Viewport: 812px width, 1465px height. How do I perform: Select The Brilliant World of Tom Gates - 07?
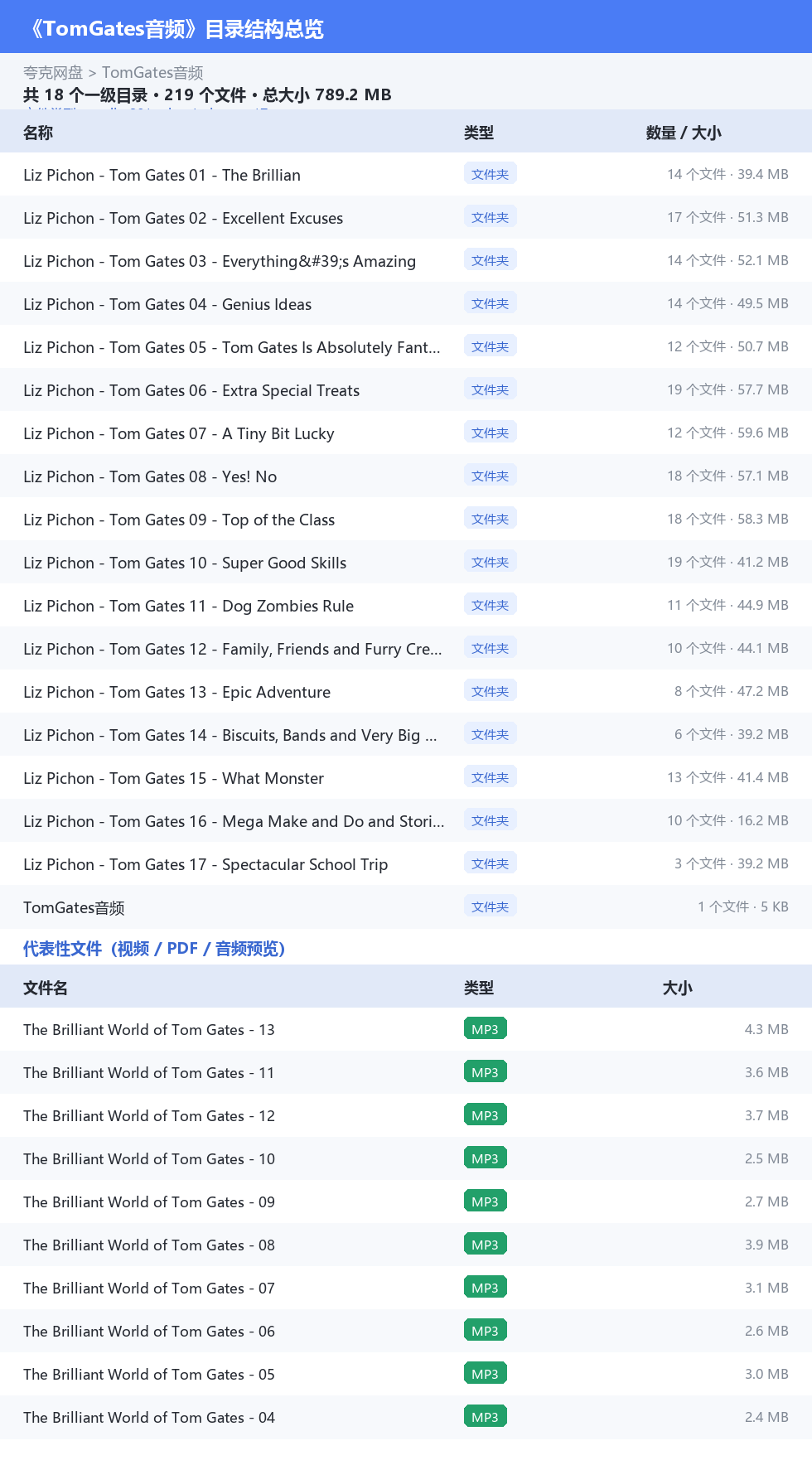point(406,1289)
